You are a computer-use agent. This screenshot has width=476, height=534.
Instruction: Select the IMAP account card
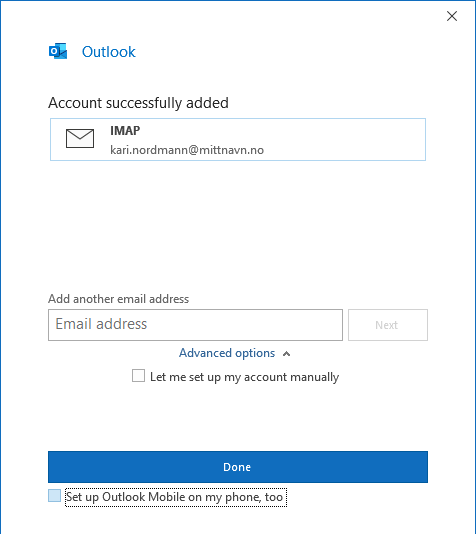(x=238, y=139)
